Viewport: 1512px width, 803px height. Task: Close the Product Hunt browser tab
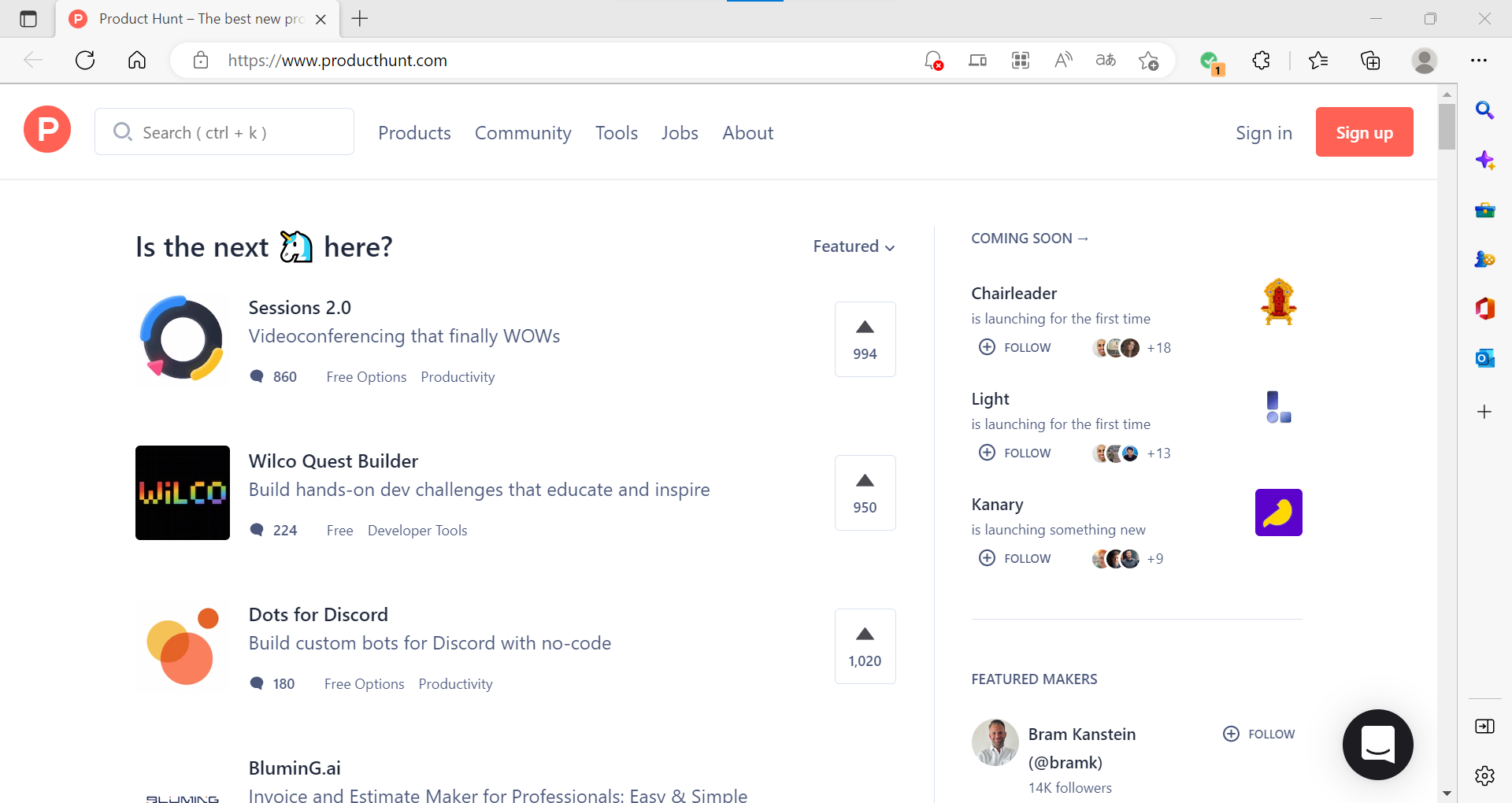(321, 19)
